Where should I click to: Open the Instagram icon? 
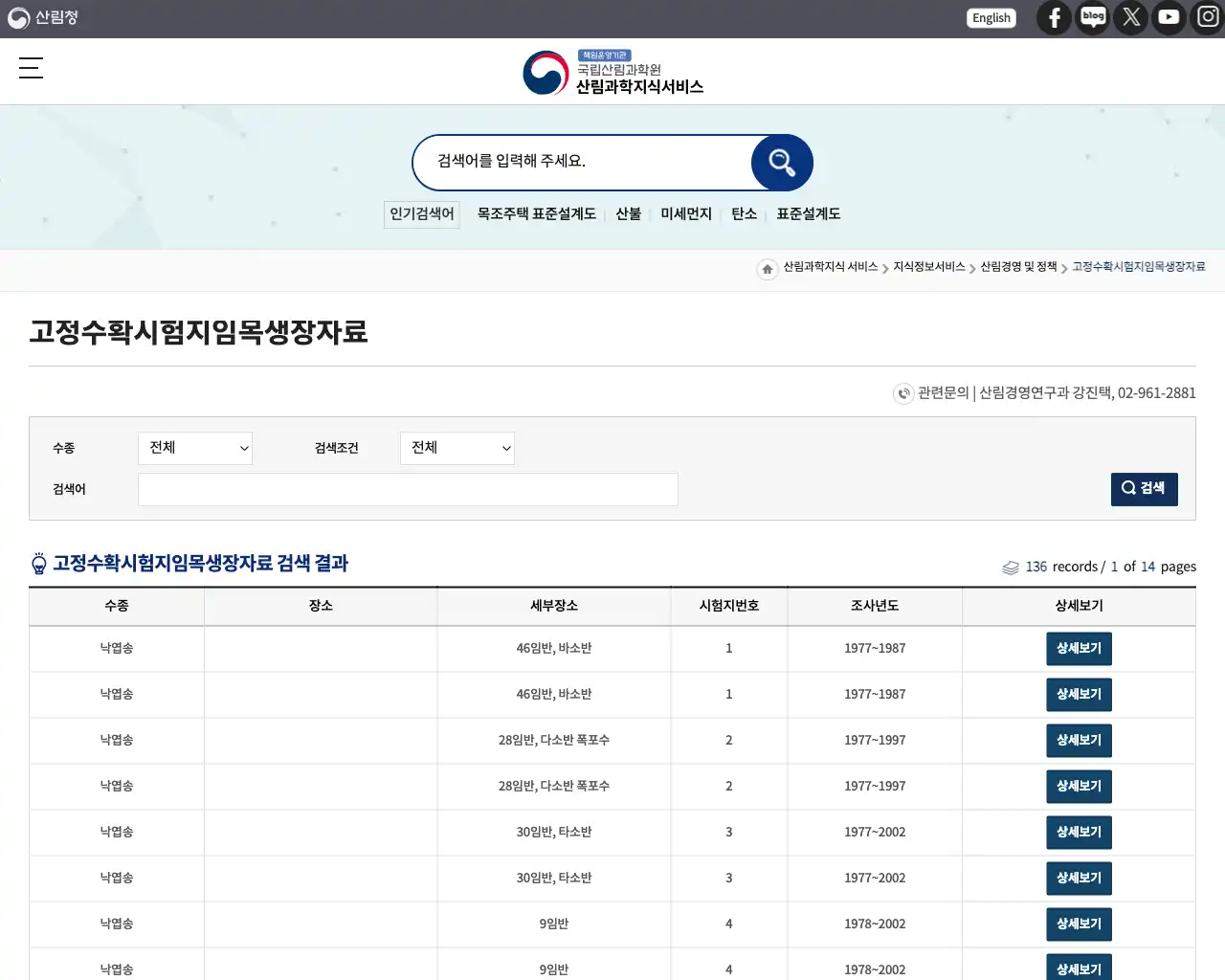tap(1207, 17)
